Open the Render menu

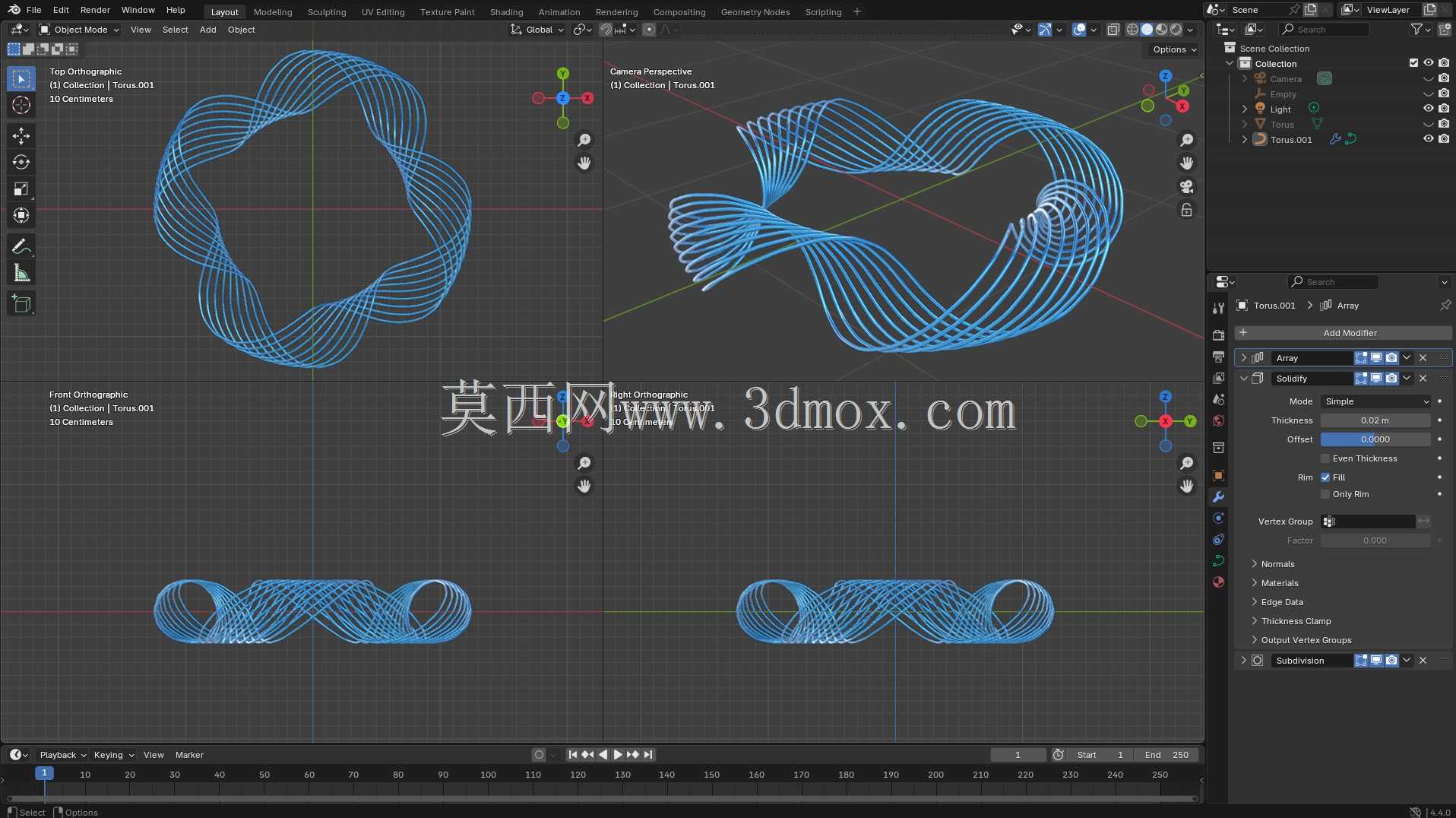click(95, 10)
